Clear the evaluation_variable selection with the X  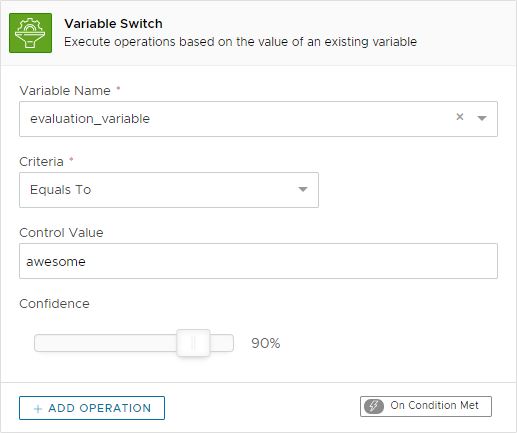(x=460, y=117)
